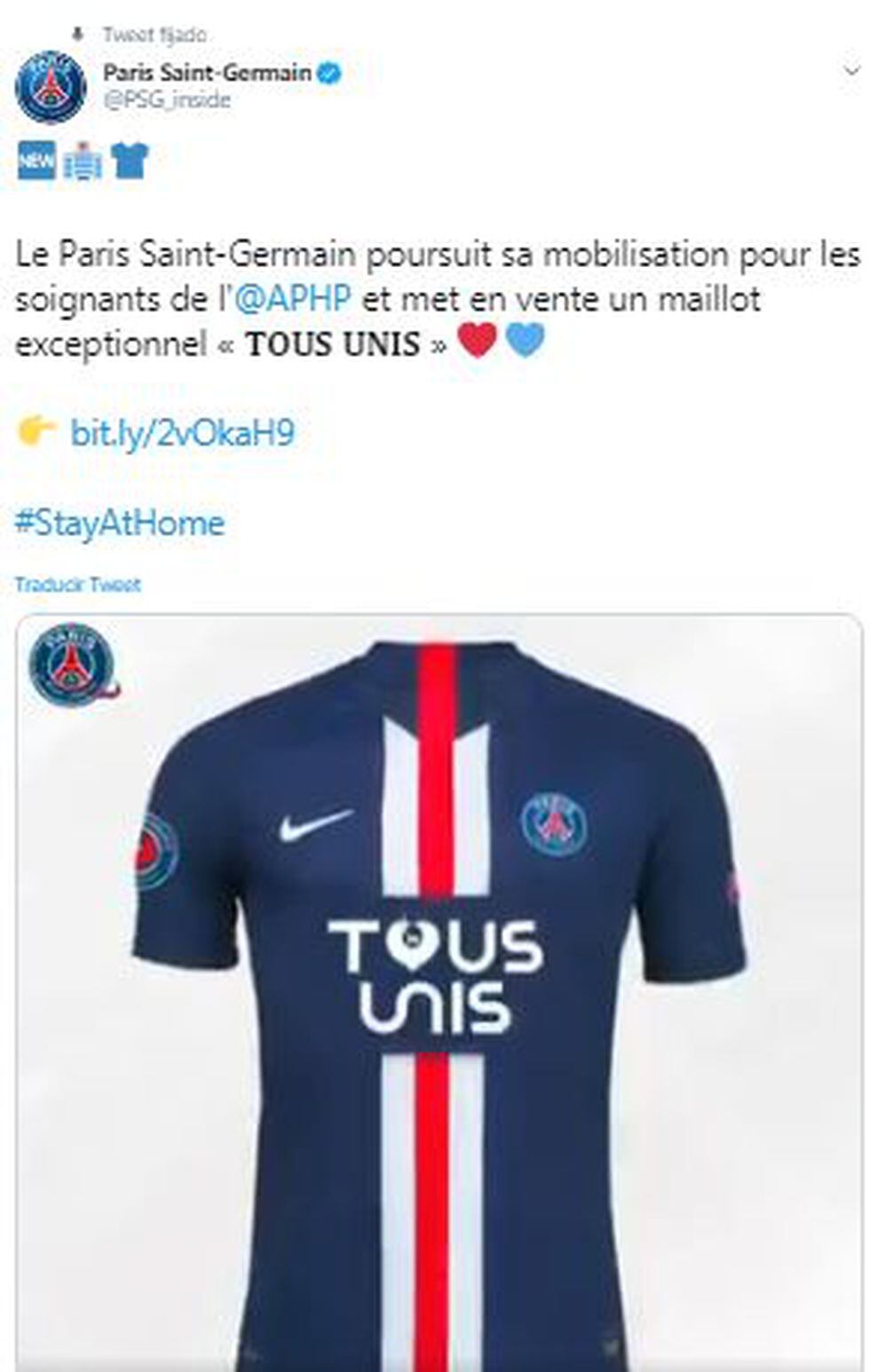This screenshot has height=1372, width=870.
Task: Click Traducir Tweet to translate
Action: 78,585
